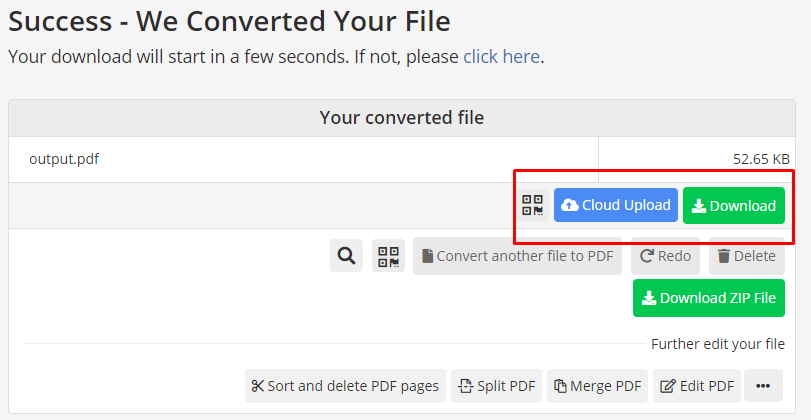This screenshot has height=420, width=811.
Task: Click the 52.65 KB file size cell
Action: point(696,159)
